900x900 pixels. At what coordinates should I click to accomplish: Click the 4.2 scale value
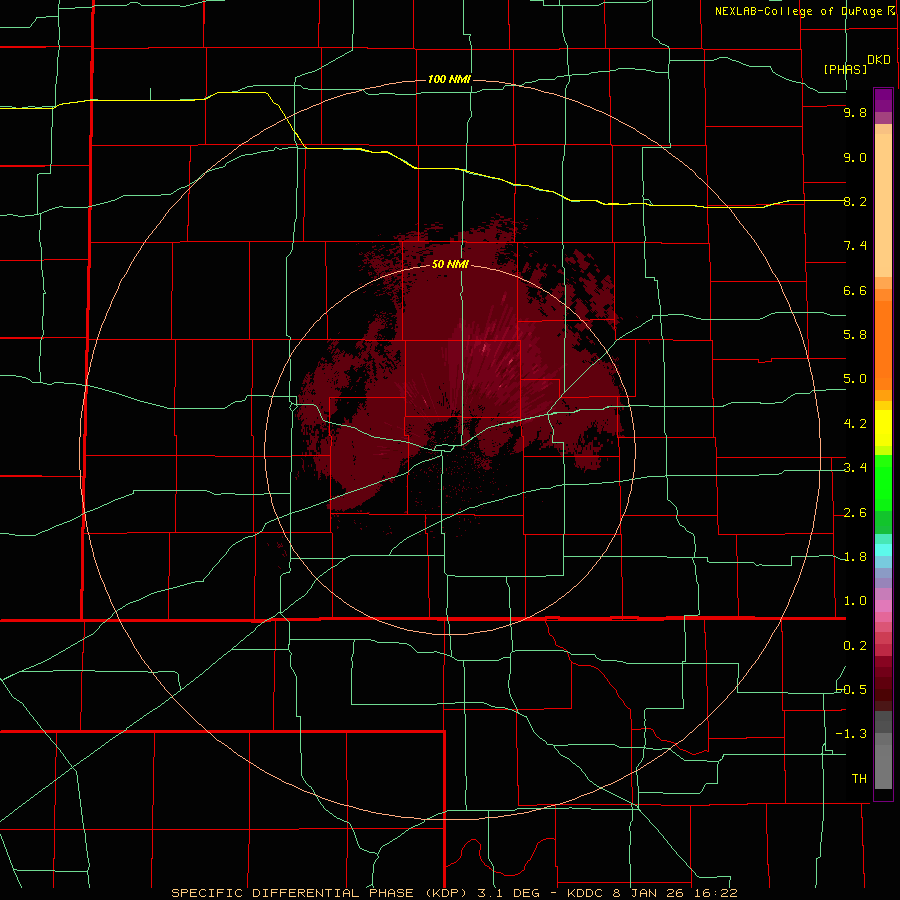pos(855,424)
